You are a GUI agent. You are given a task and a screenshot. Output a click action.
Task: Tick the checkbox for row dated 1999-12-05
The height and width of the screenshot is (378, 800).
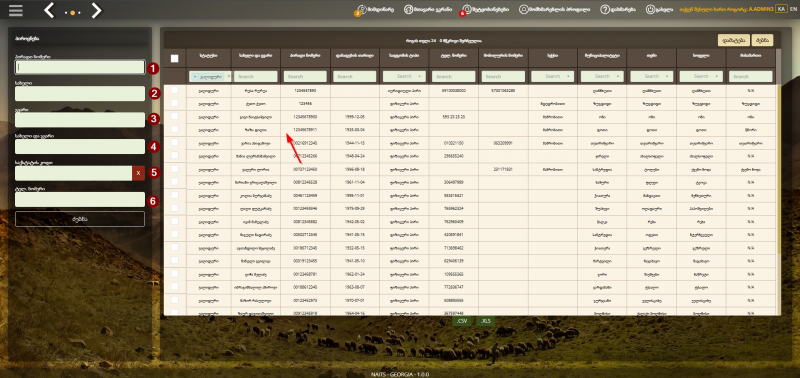[x=174, y=116]
